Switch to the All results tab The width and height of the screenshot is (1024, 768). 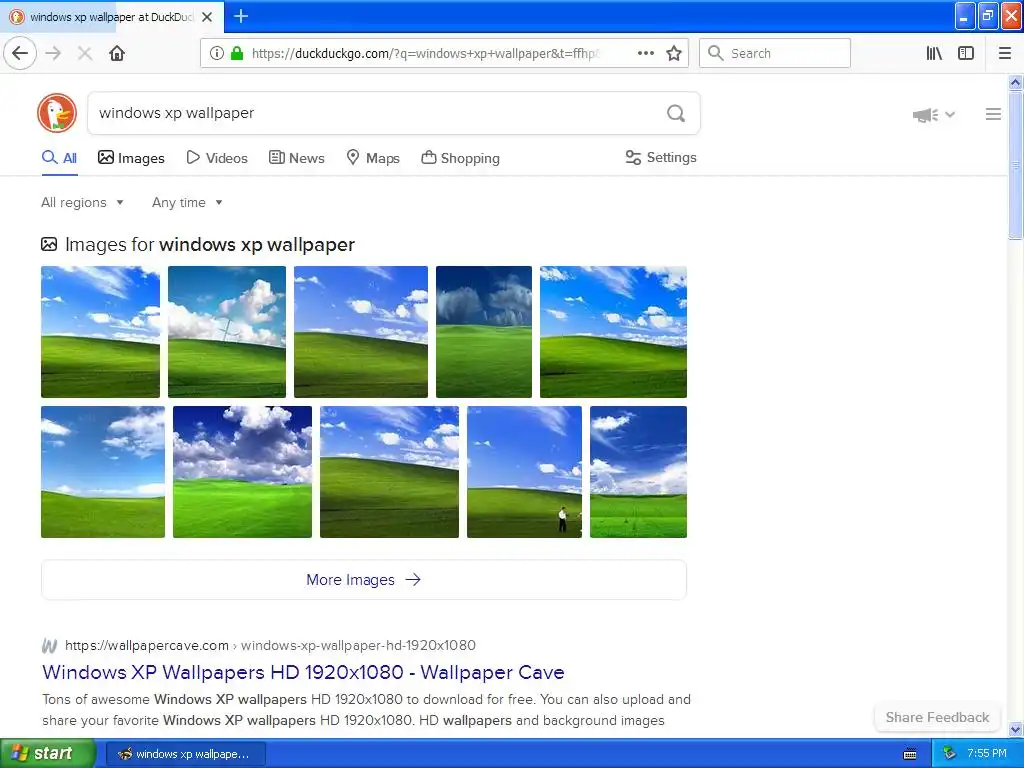pos(59,158)
